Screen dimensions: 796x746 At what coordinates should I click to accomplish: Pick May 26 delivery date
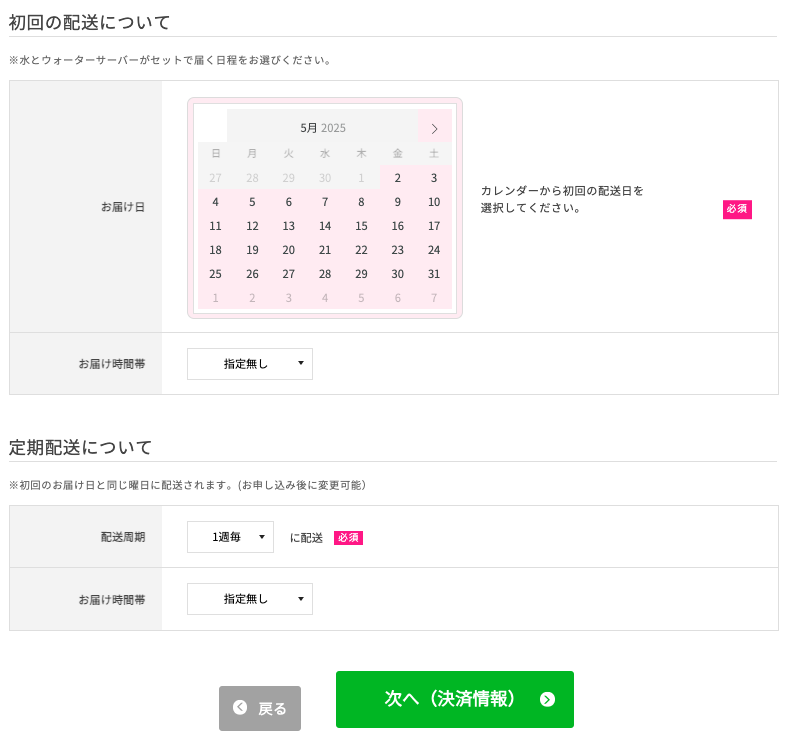(252, 274)
